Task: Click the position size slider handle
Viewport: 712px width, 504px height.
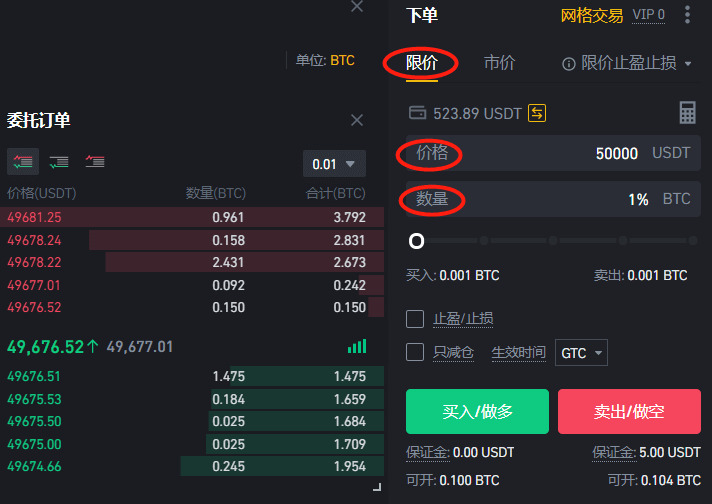Action: pyautogui.click(x=417, y=241)
